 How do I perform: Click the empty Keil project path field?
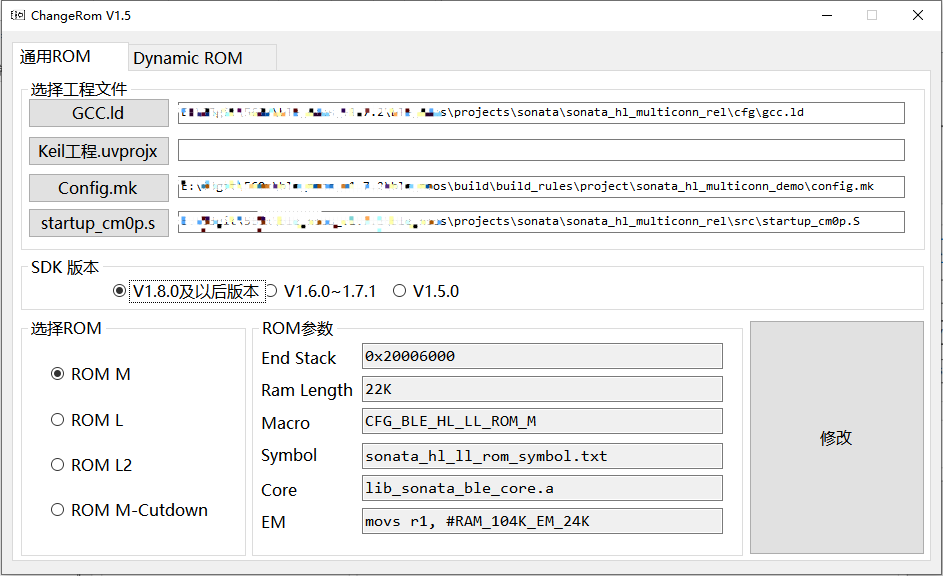pos(541,150)
